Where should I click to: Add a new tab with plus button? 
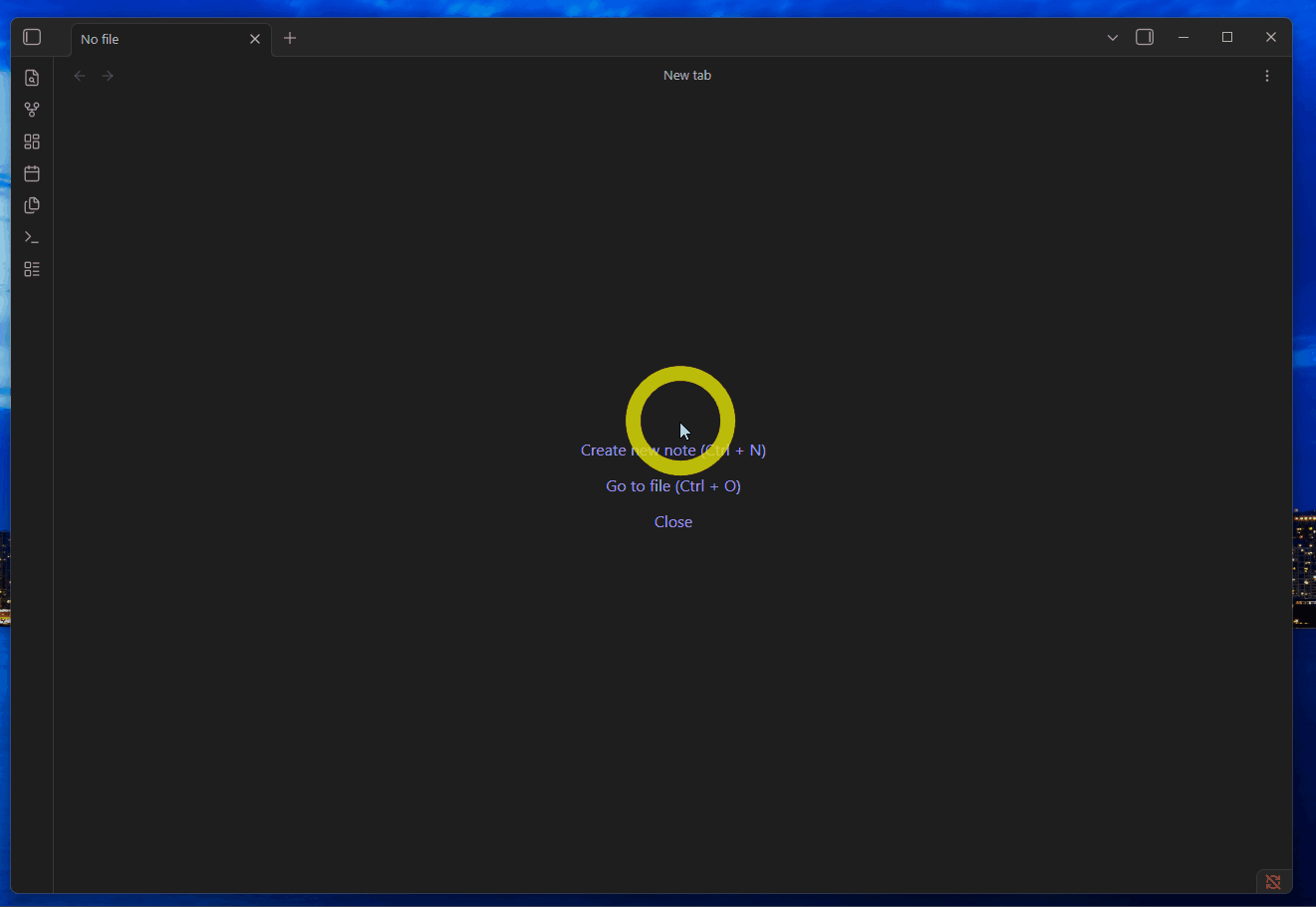coord(290,38)
